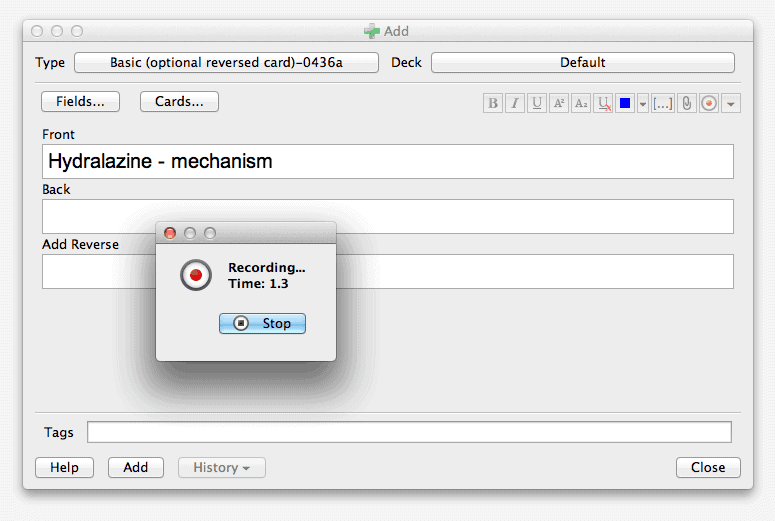775x521 pixels.
Task: Open the advanced options dropdown in toolbar
Action: point(731,103)
